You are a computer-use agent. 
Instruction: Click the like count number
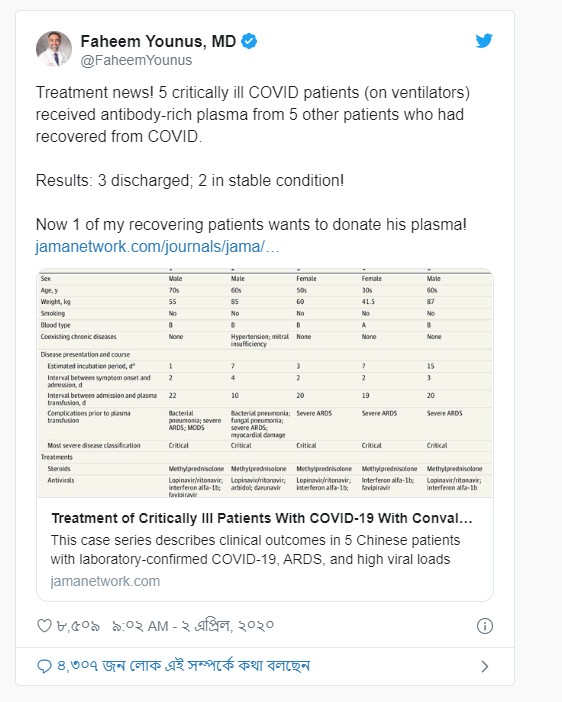(x=78, y=625)
